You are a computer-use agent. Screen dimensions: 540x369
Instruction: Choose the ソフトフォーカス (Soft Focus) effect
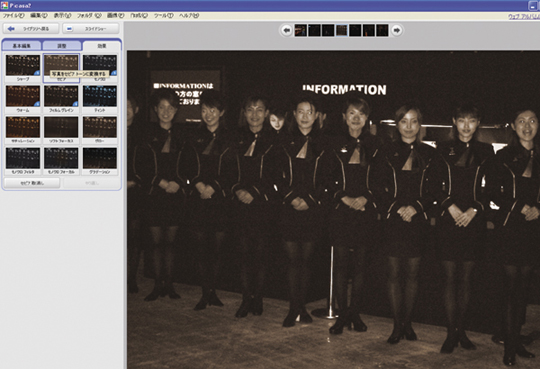coord(61,130)
